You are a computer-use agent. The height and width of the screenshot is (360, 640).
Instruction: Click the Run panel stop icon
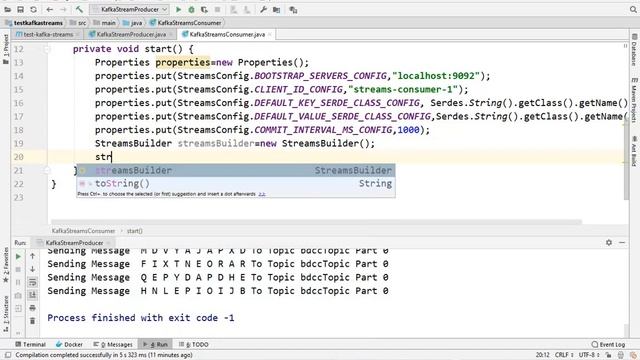click(18, 270)
